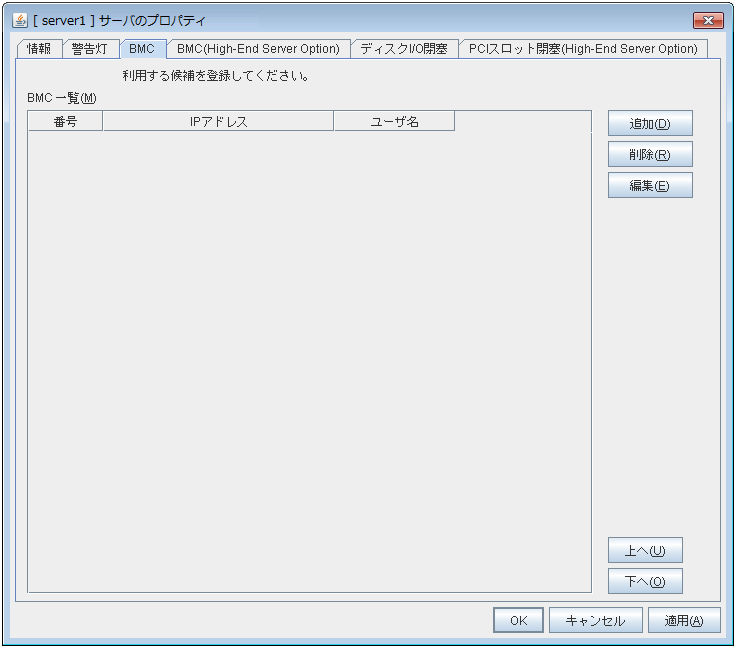Screen dimensions: 736x648
Task: Click the Java icon in the title bar
Action: click(x=20, y=21)
